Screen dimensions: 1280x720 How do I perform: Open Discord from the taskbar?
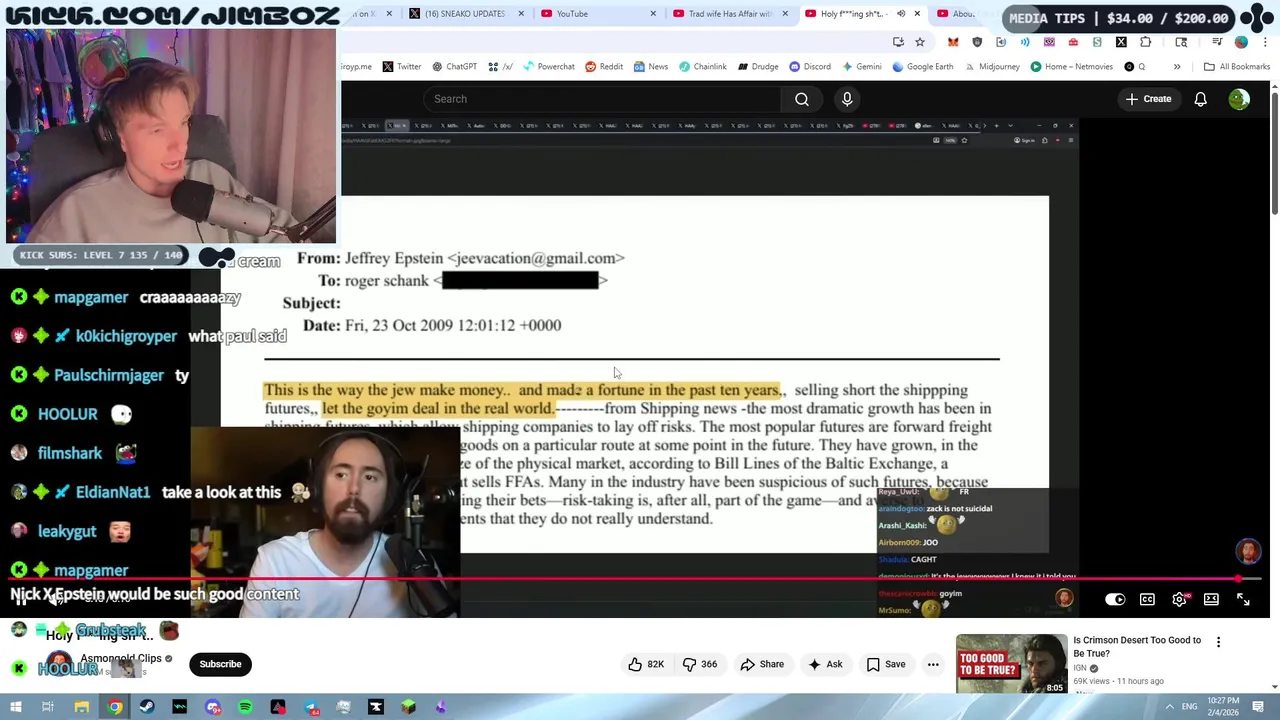(x=213, y=707)
